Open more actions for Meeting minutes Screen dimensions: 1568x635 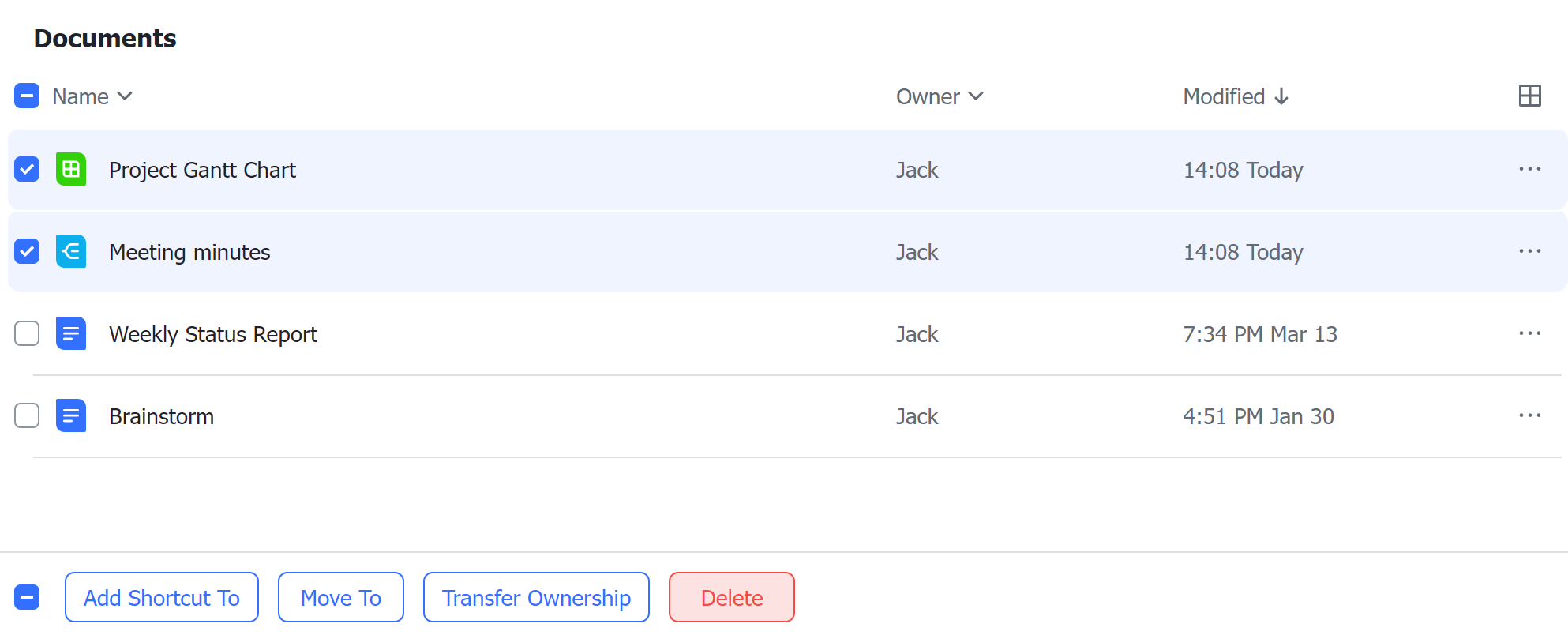pyautogui.click(x=1530, y=251)
